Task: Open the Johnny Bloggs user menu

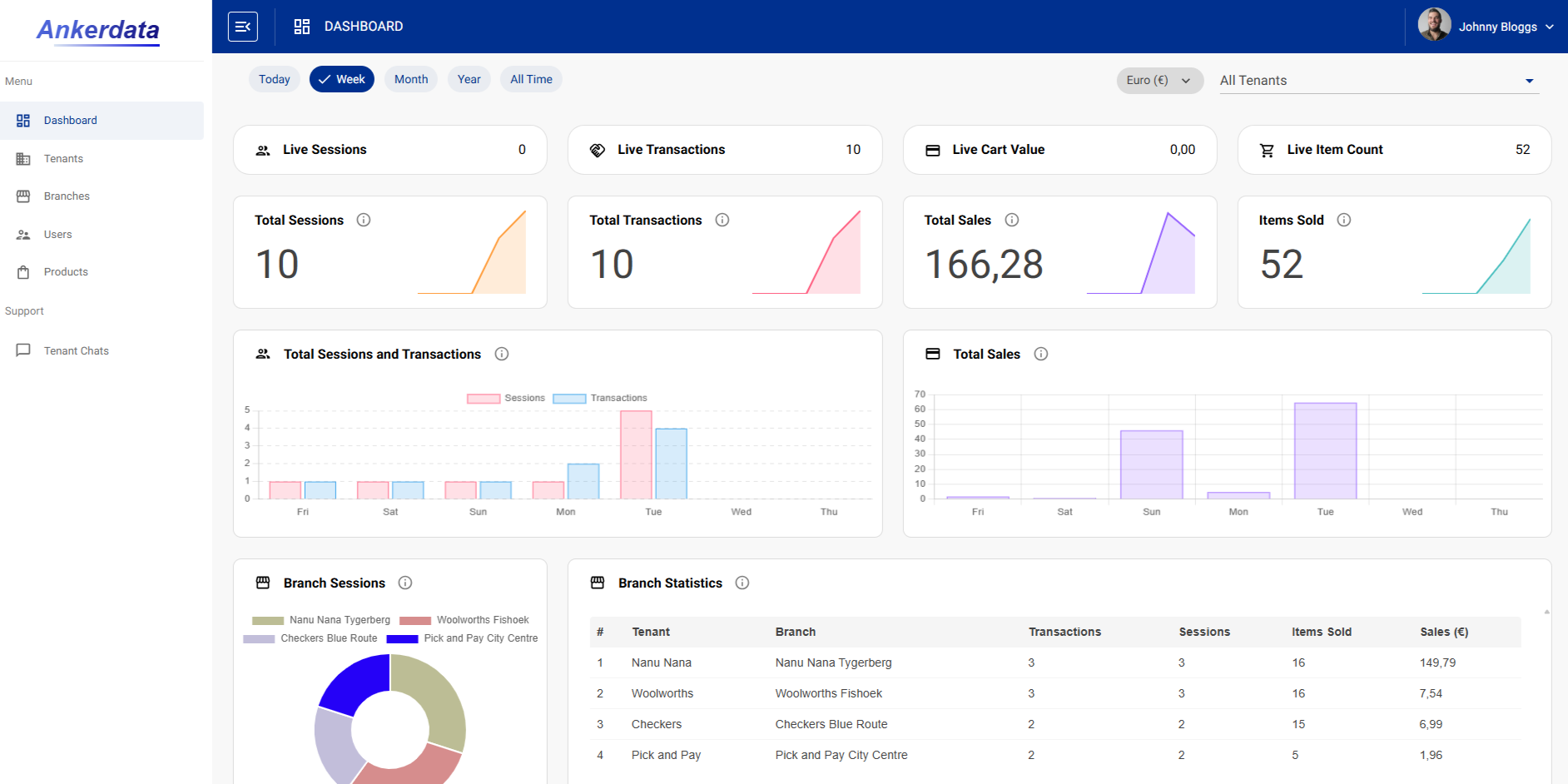Action: [1486, 27]
